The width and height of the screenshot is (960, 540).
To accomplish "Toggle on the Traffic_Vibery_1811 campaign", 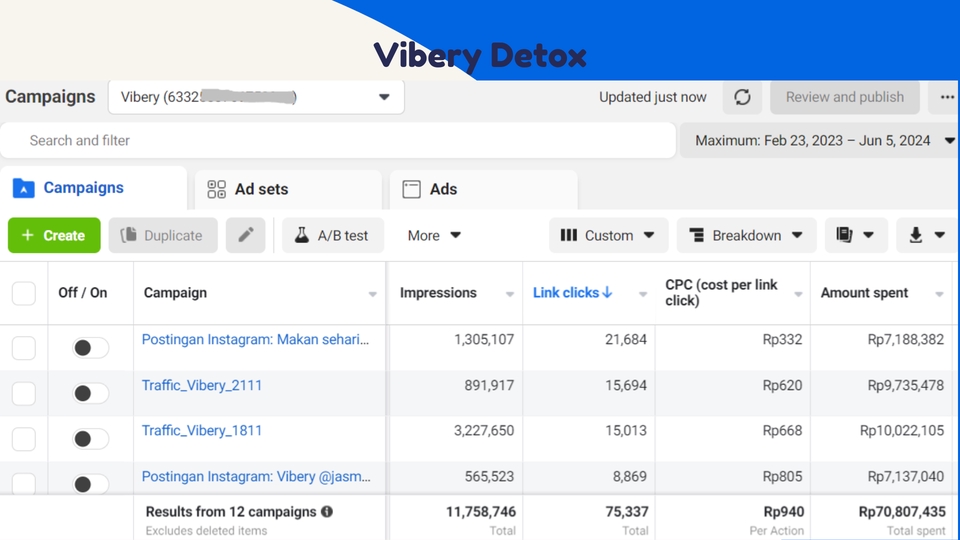I will [91, 439].
